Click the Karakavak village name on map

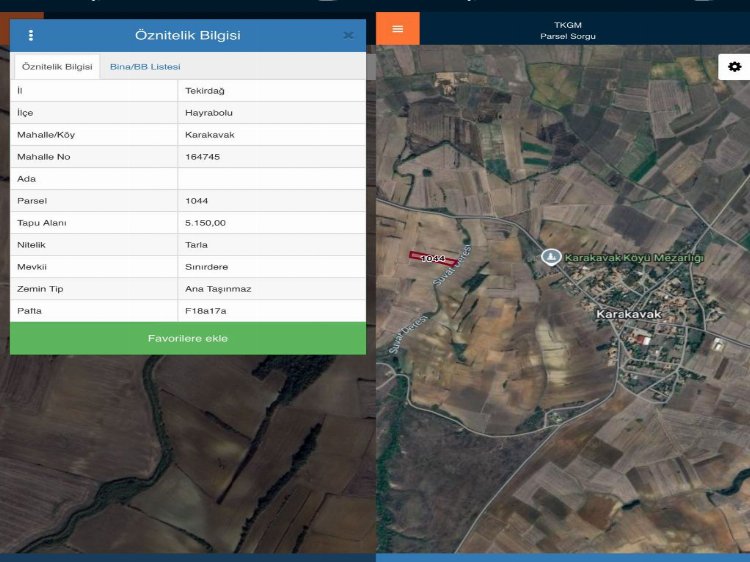[x=628, y=314]
